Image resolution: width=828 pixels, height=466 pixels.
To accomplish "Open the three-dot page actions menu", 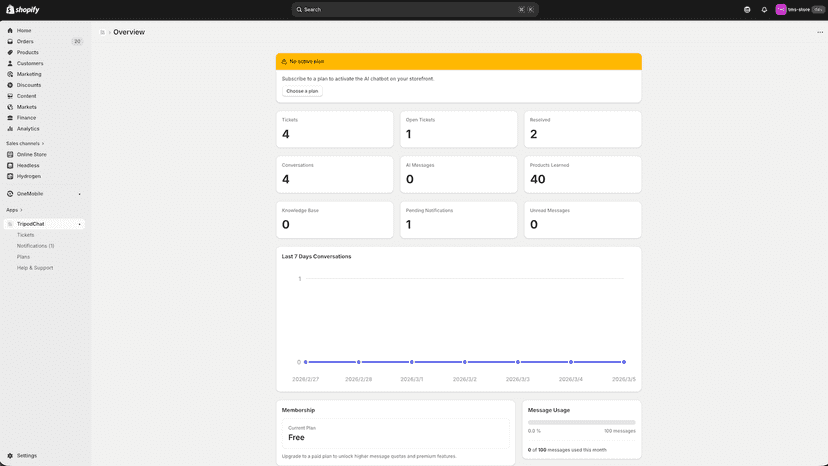I will tap(820, 32).
